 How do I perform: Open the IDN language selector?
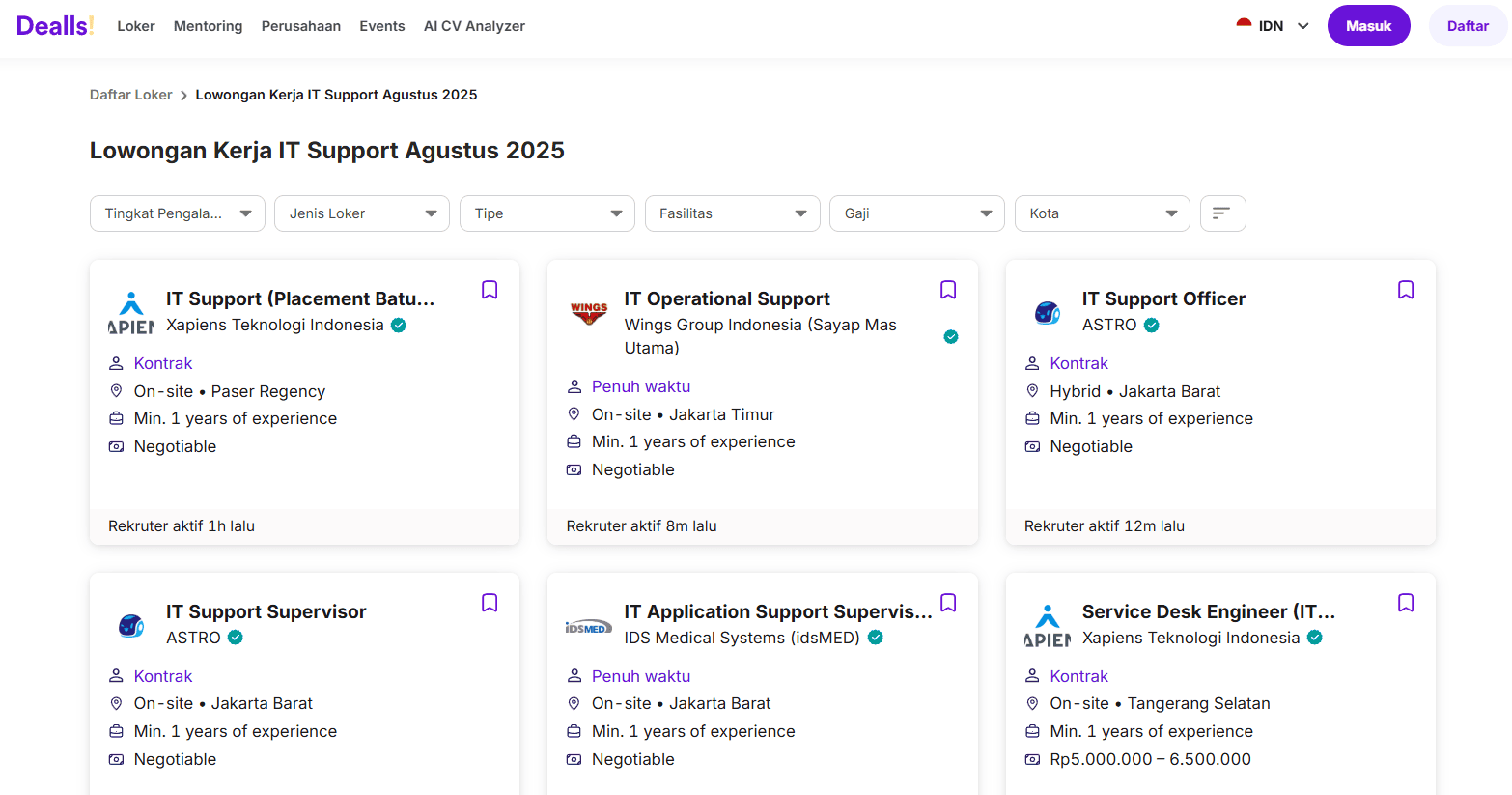pyautogui.click(x=1273, y=26)
